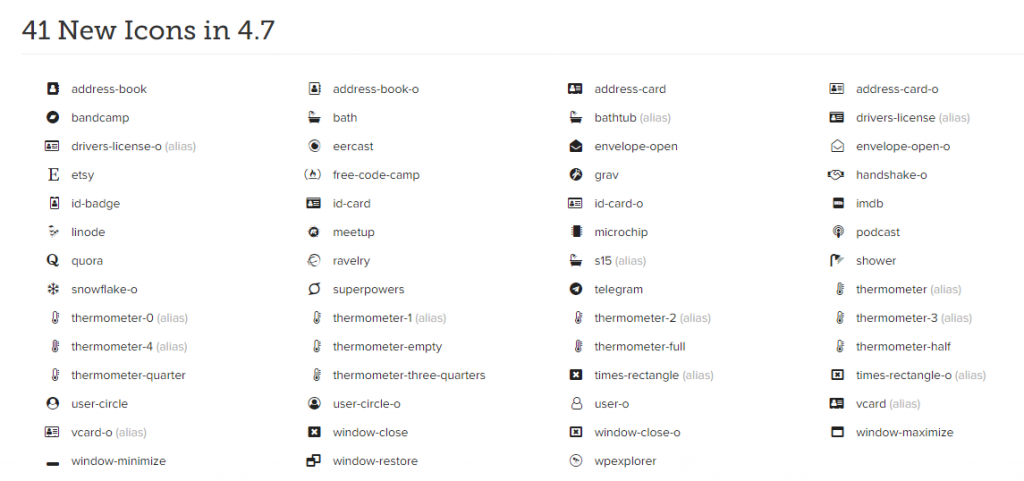Select the window-restore icon
The height and width of the screenshot is (481, 1024).
coord(314,461)
